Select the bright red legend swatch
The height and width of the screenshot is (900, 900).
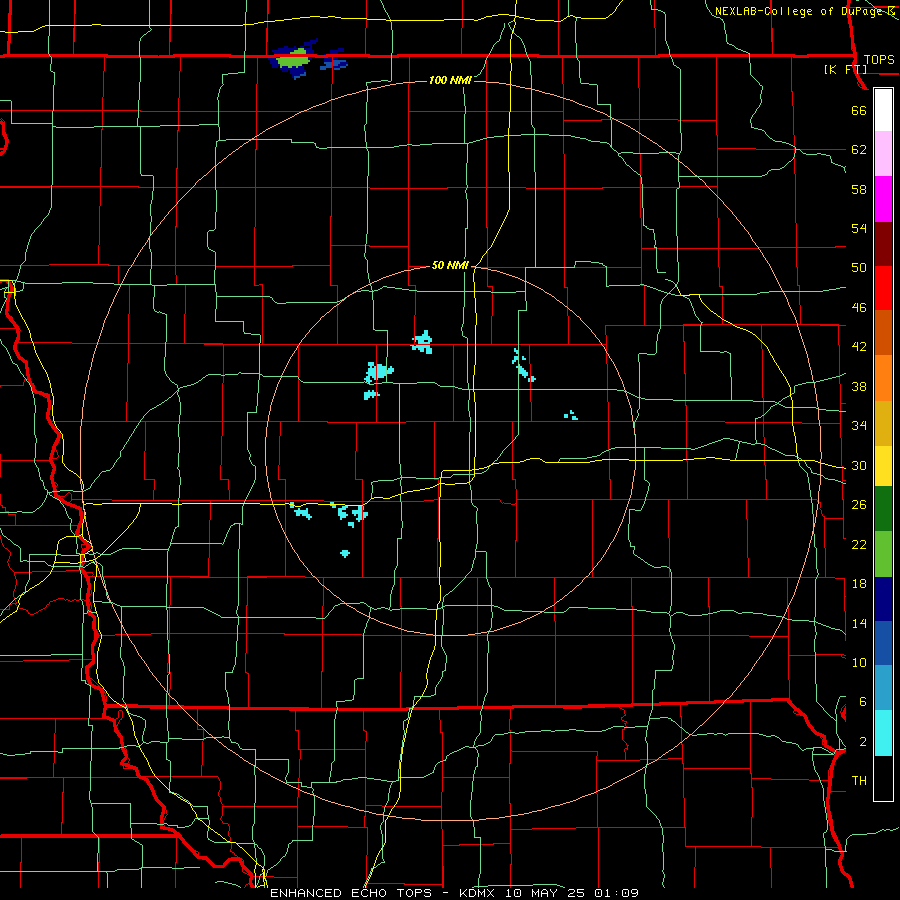(883, 288)
